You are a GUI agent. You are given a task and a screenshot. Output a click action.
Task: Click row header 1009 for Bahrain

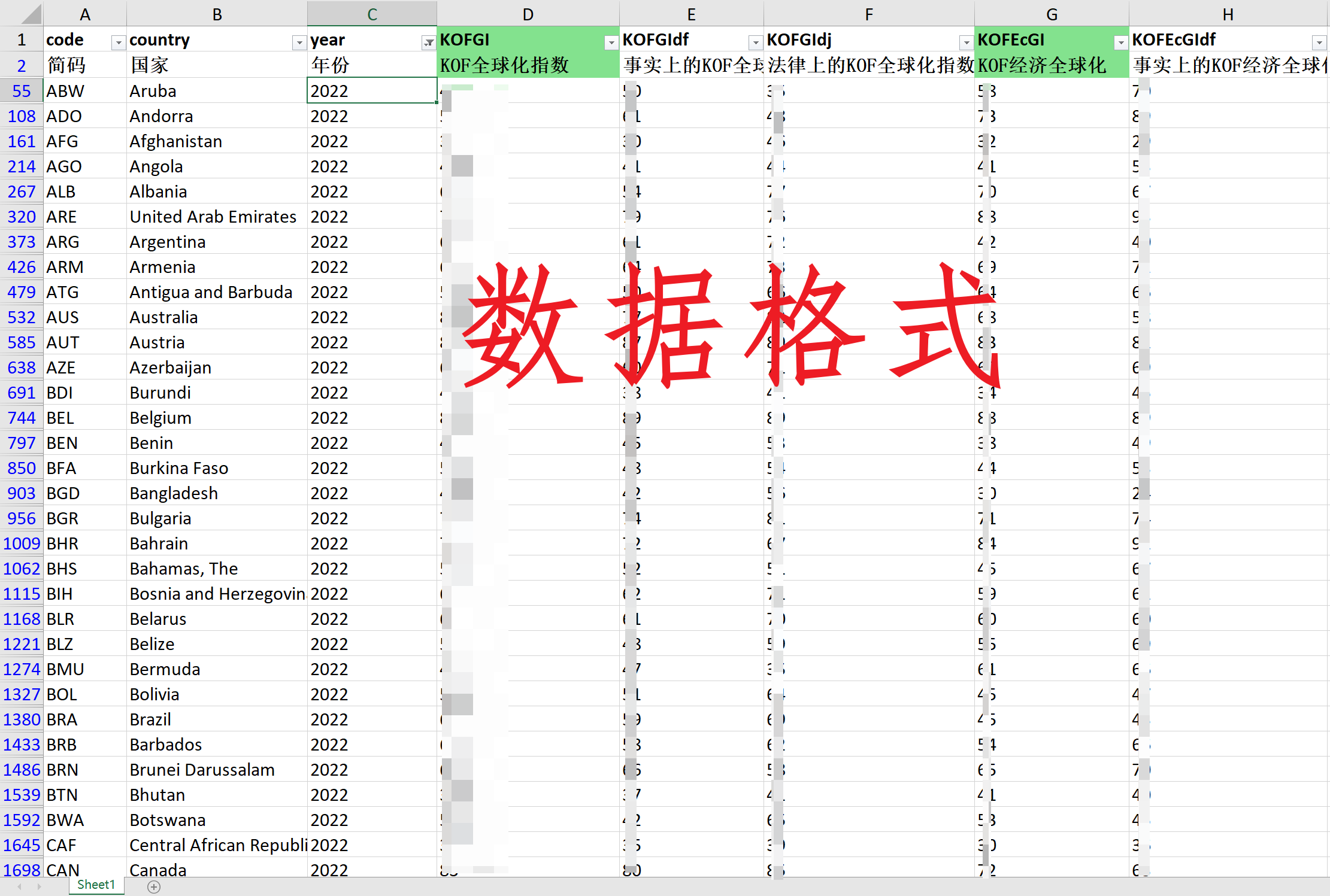point(22,543)
